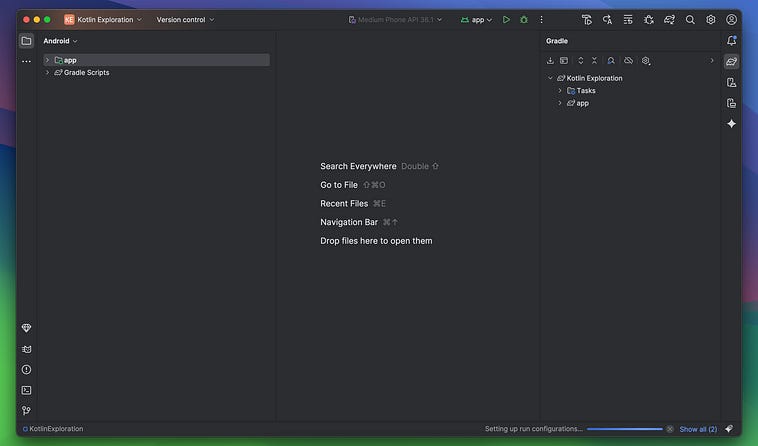Open Logcat cat icon in left sidebar
Screen dimensions: 758x446
point(26,349)
